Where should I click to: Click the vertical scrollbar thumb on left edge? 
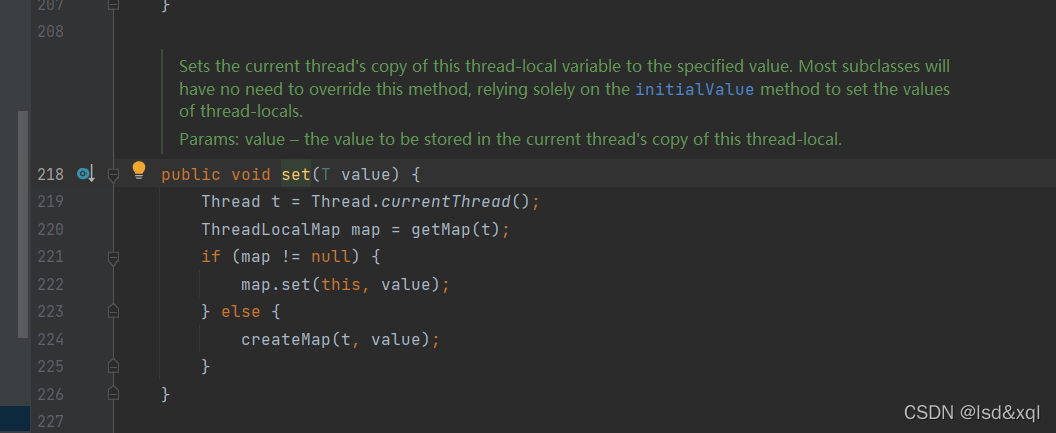click(x=24, y=224)
